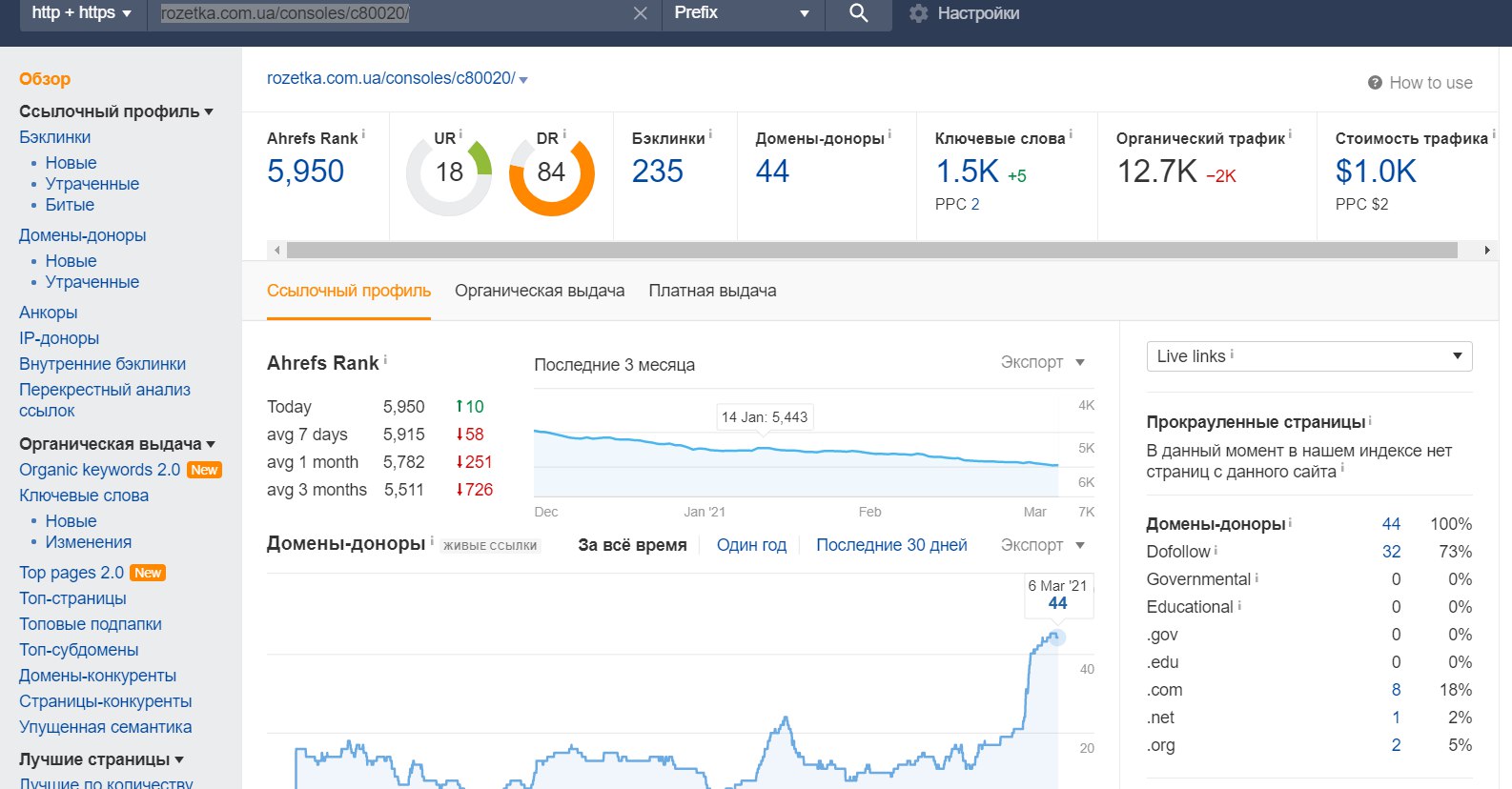Open Домены-конкуренты sidebar link
The image size is (1512, 789).
tap(97, 676)
